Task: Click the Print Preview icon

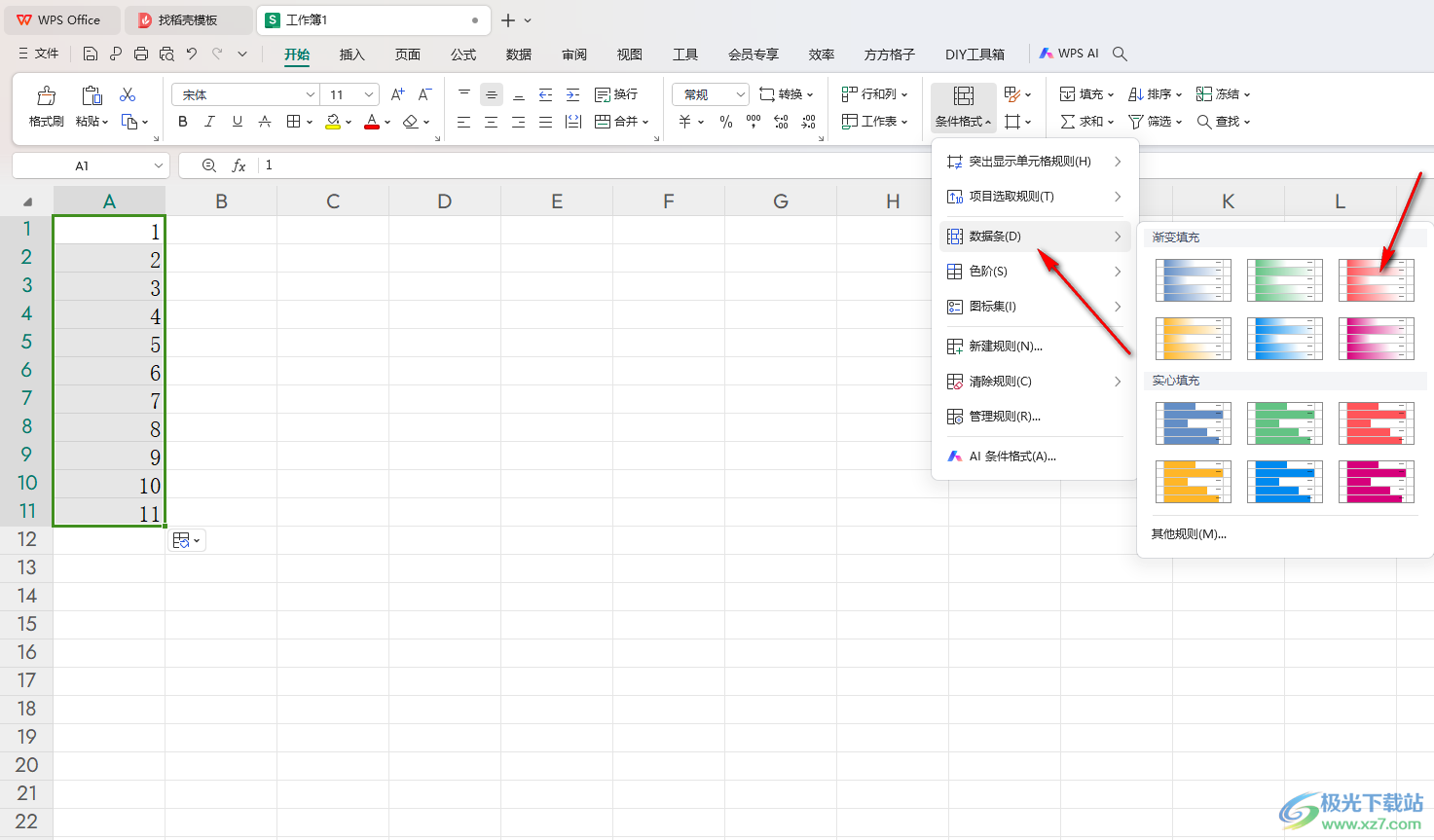Action: coord(166,55)
